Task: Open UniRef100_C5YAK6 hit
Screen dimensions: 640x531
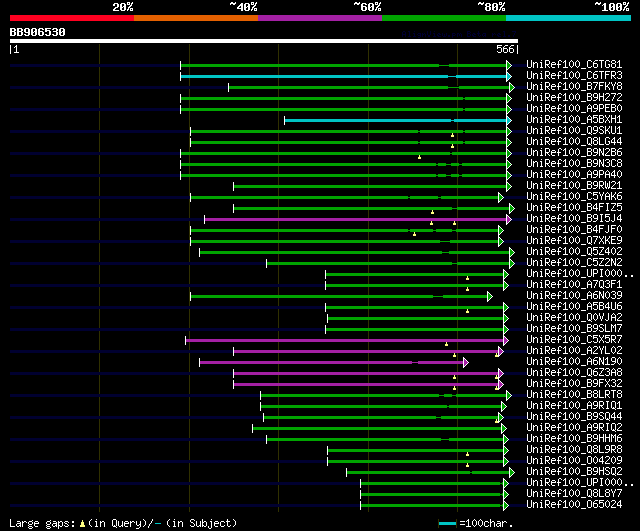Action: (x=574, y=197)
